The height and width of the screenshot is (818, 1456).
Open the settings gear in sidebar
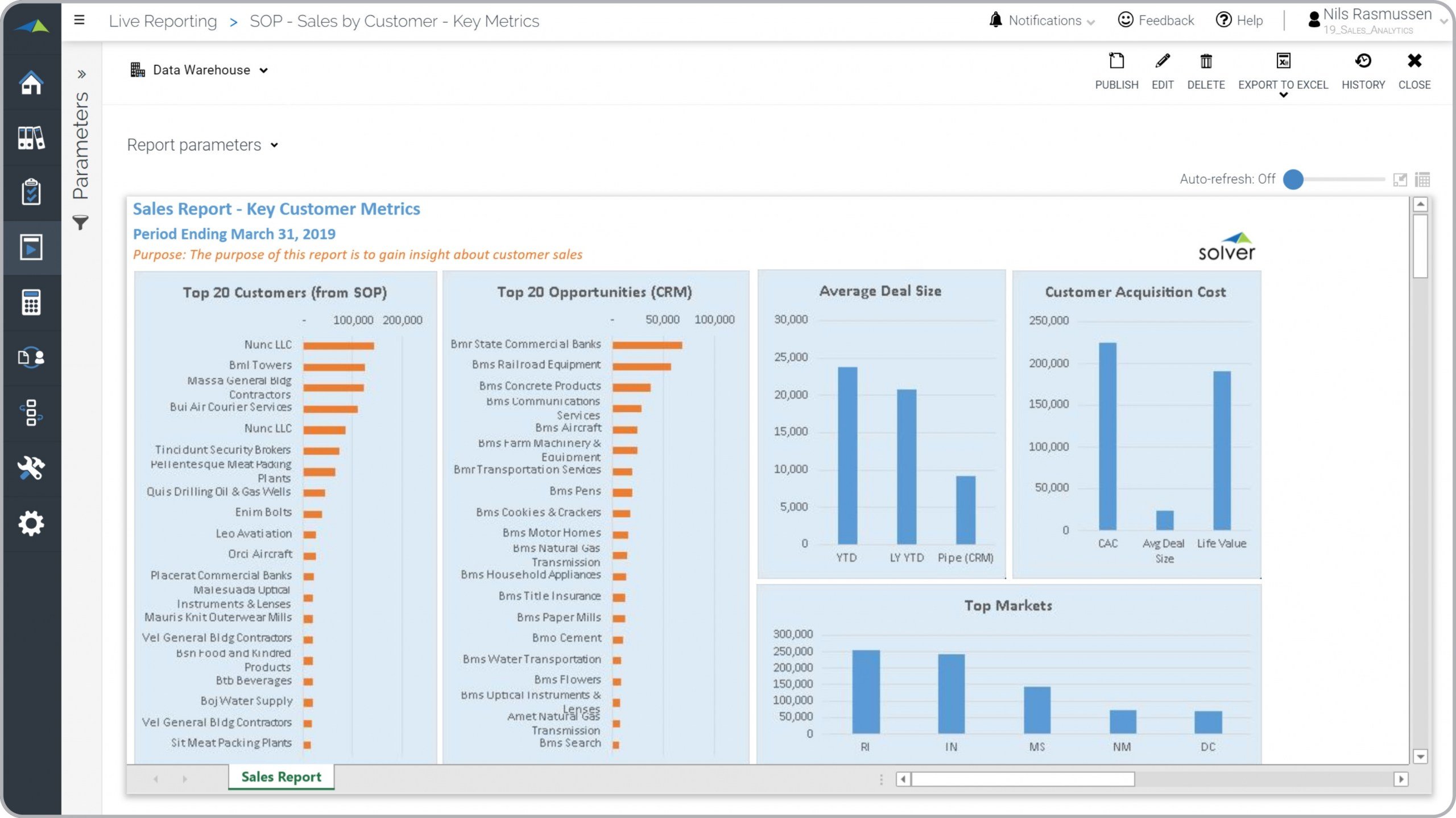[x=31, y=523]
